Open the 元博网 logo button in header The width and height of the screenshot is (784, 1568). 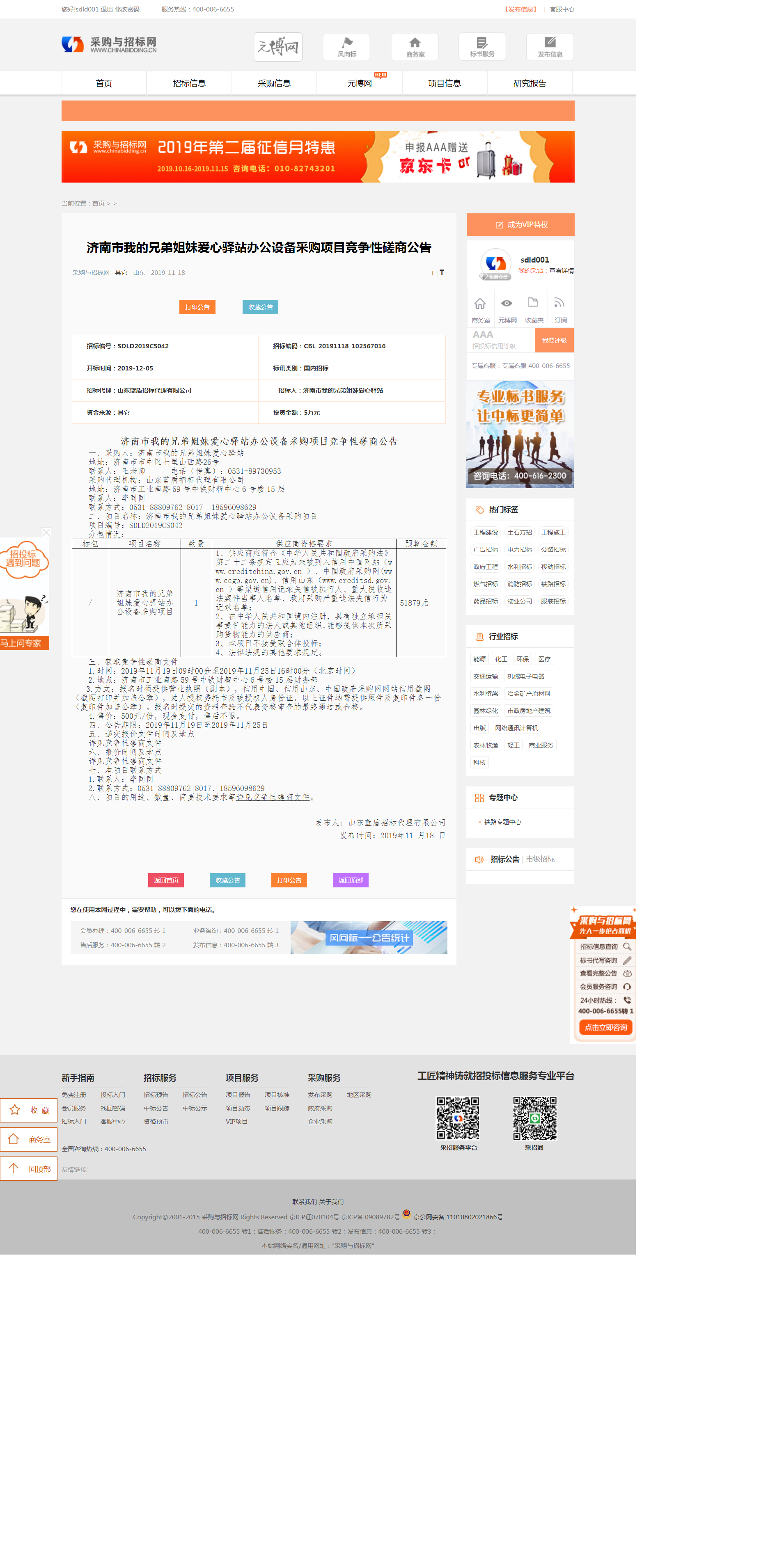278,47
